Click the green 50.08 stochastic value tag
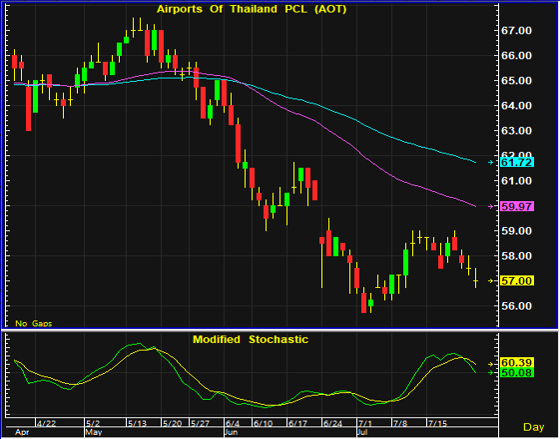The width and height of the screenshot is (560, 439). (517, 373)
